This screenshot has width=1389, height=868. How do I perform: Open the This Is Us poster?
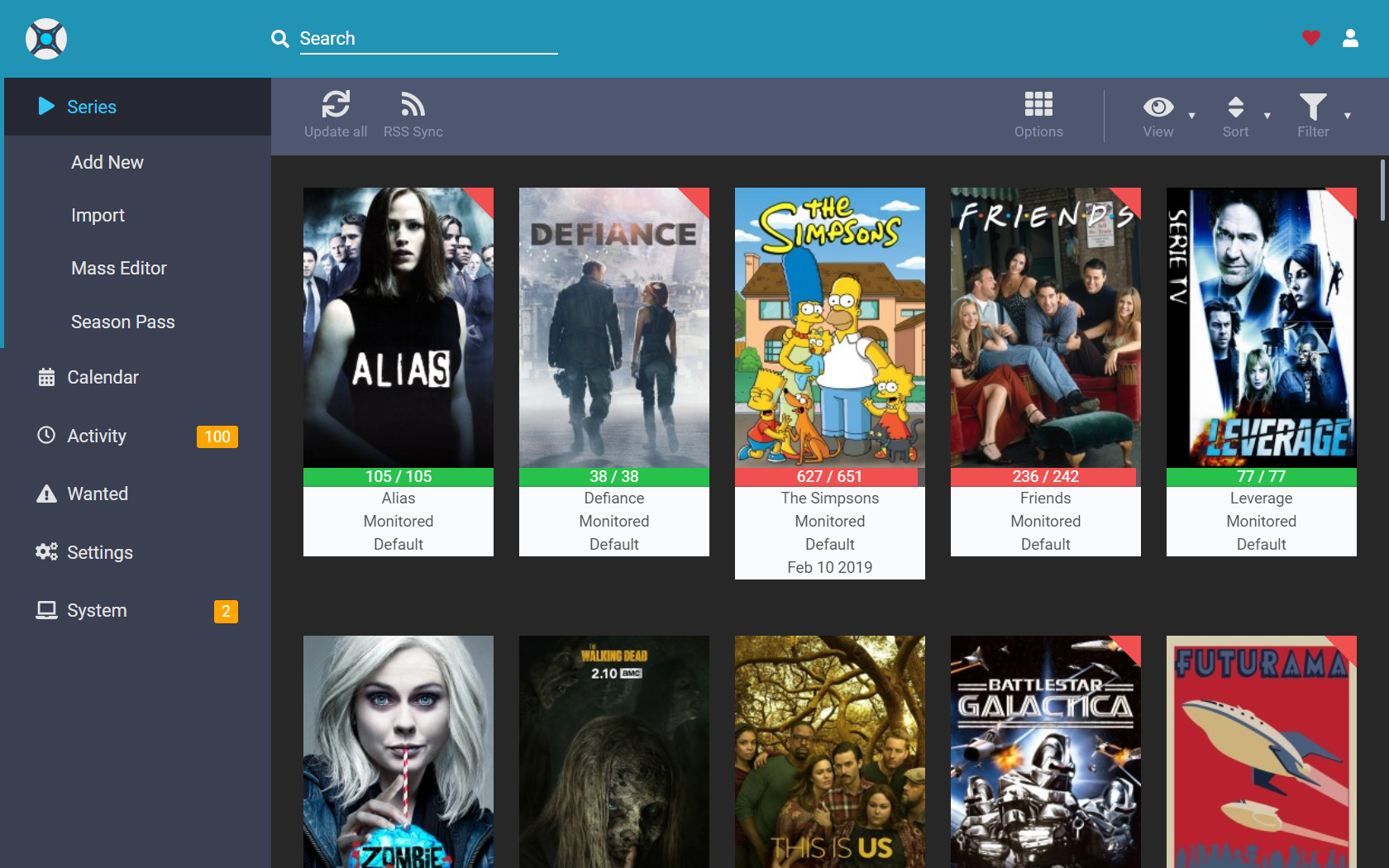830,751
